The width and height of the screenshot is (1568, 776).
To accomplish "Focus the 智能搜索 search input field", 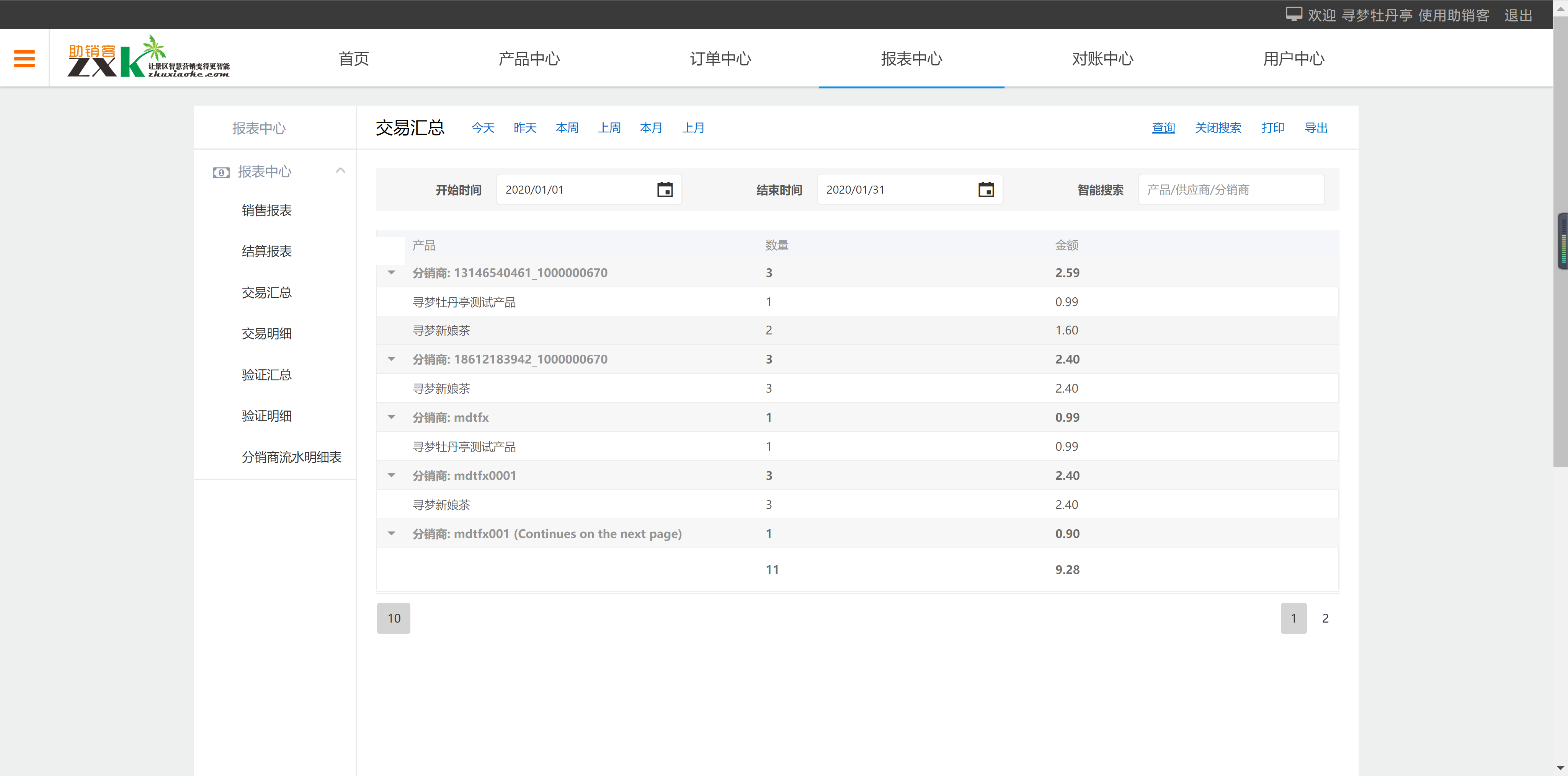I will tap(1230, 190).
